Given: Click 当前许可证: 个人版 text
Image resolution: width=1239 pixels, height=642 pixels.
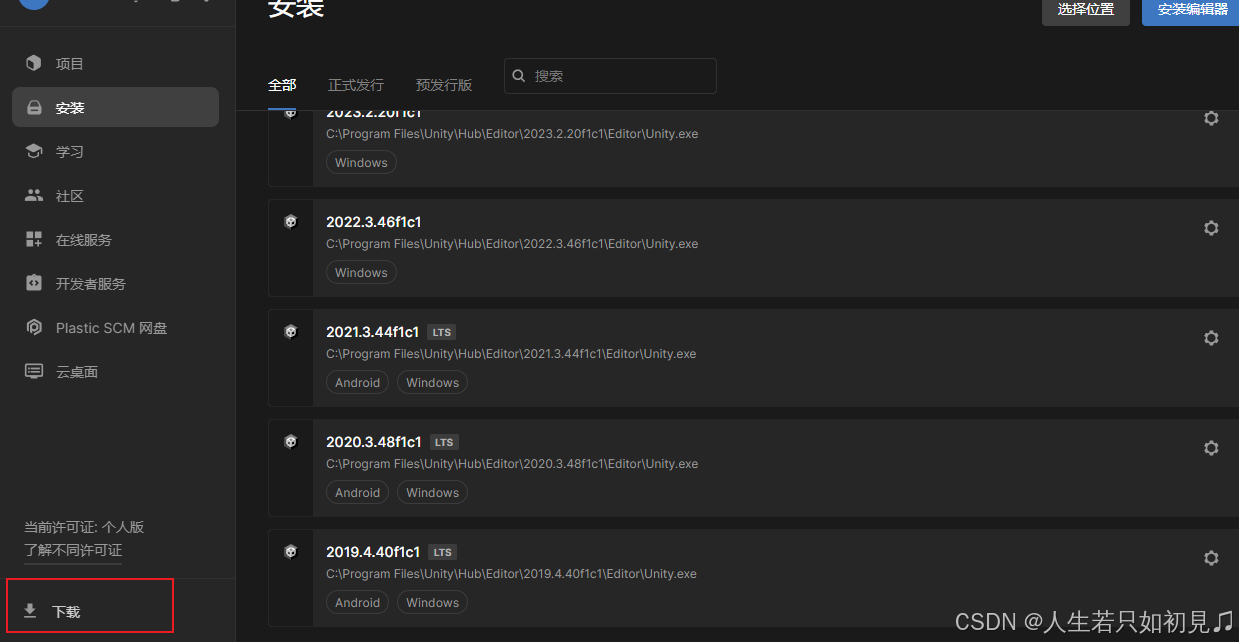Looking at the screenshot, I should point(84,527).
